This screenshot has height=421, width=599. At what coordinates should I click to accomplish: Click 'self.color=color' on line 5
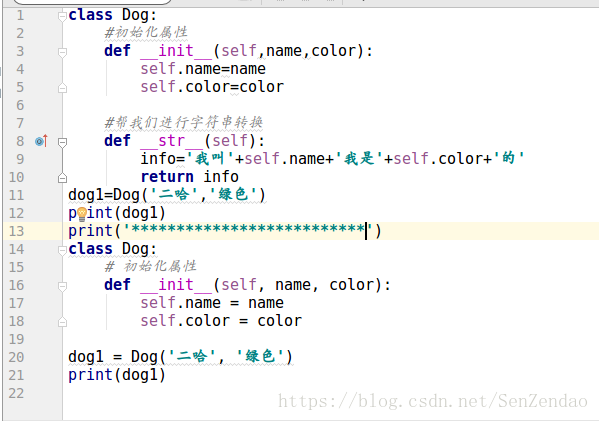pos(212,87)
